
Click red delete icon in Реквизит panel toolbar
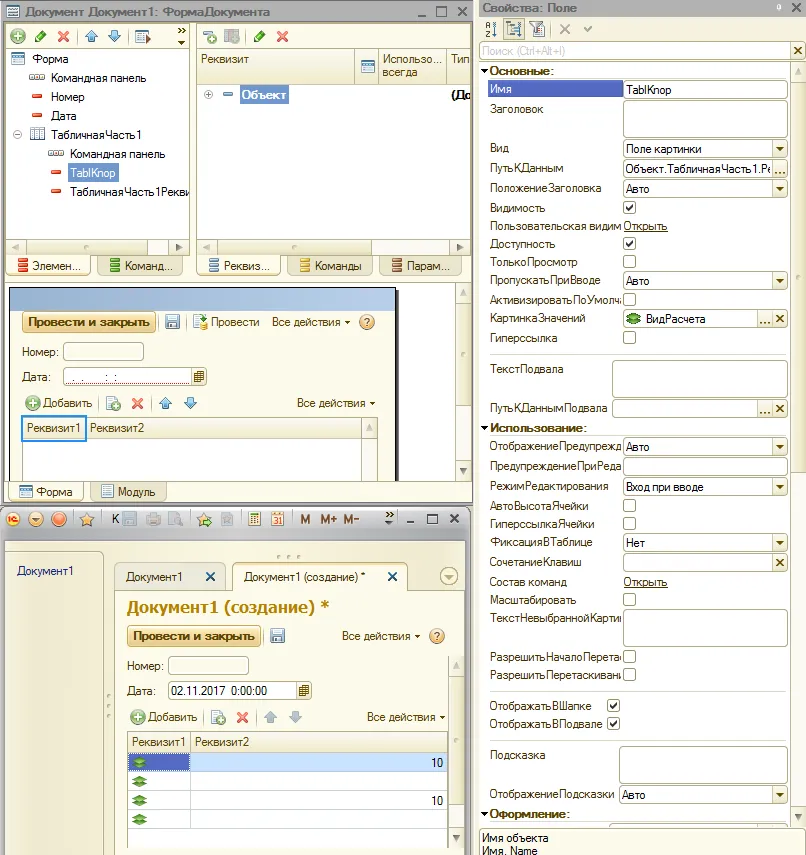[x=282, y=37]
